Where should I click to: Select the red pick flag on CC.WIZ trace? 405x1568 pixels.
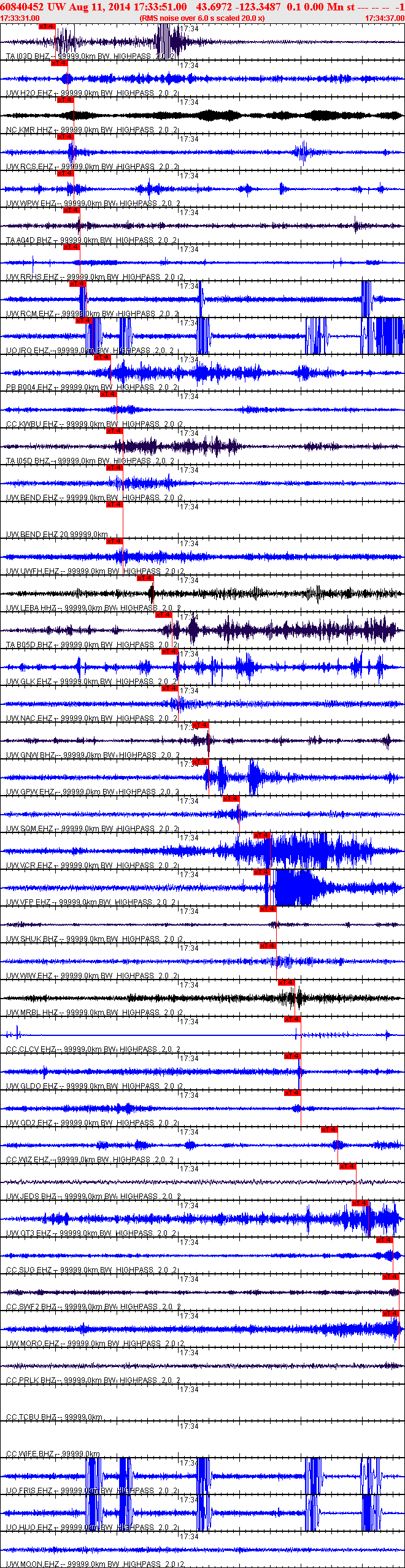click(329, 1130)
